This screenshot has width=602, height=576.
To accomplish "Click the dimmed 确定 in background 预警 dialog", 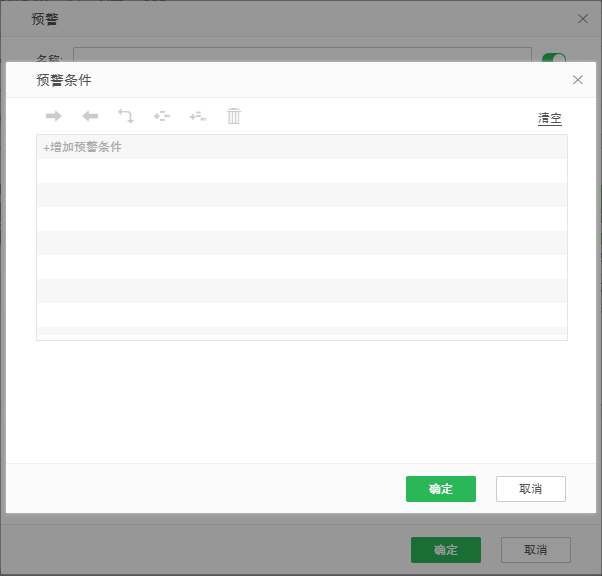I will click(446, 550).
